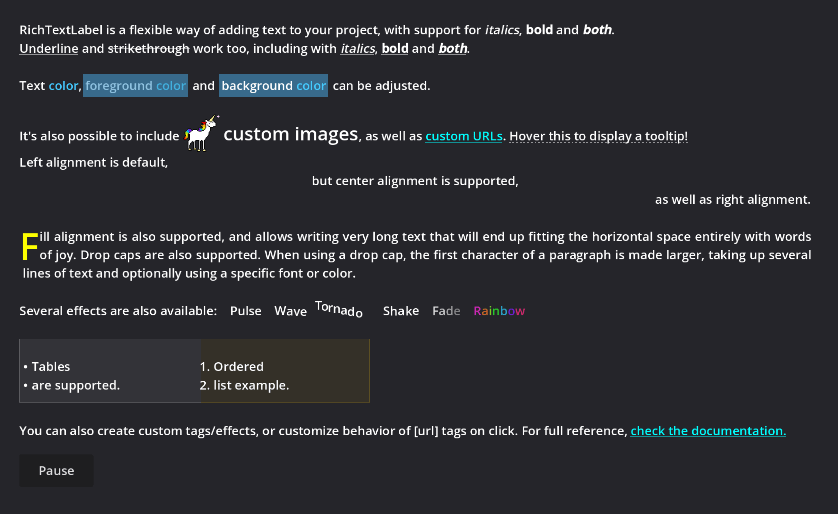
Task: Click the unicorn custom image
Action: 201,133
